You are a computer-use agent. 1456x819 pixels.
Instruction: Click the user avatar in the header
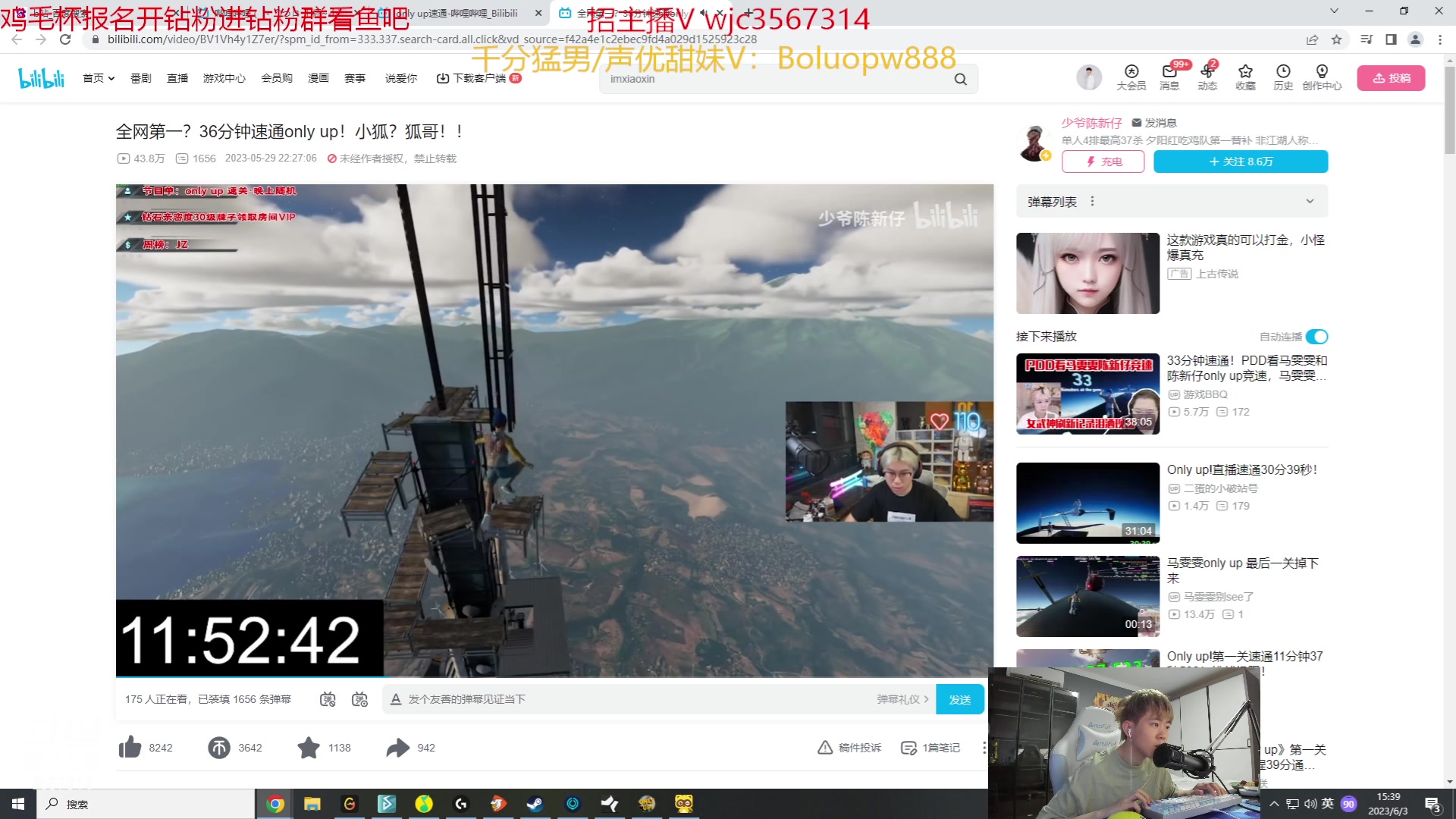1089,77
